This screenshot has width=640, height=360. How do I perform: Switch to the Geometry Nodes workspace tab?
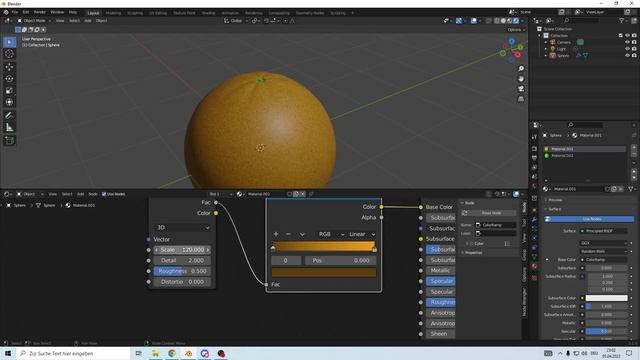pyautogui.click(x=310, y=13)
